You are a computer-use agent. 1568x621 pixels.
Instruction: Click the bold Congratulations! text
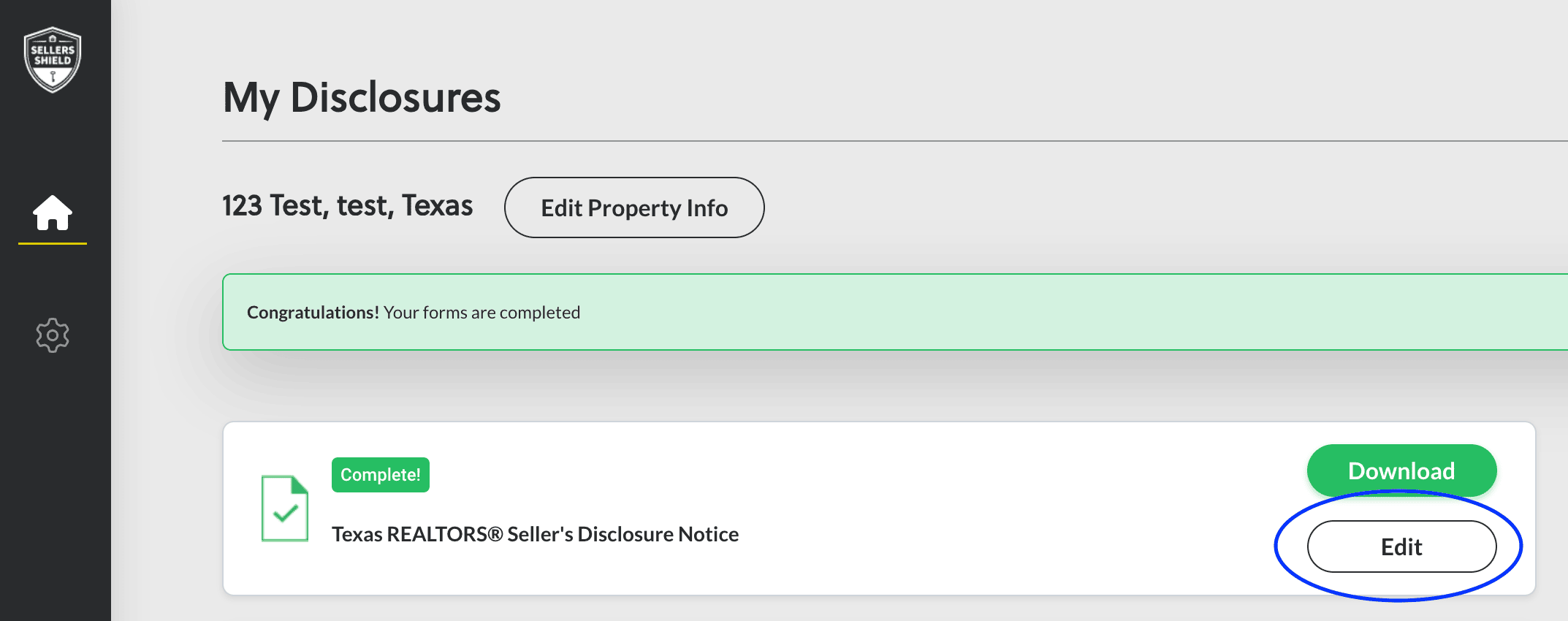click(x=312, y=313)
